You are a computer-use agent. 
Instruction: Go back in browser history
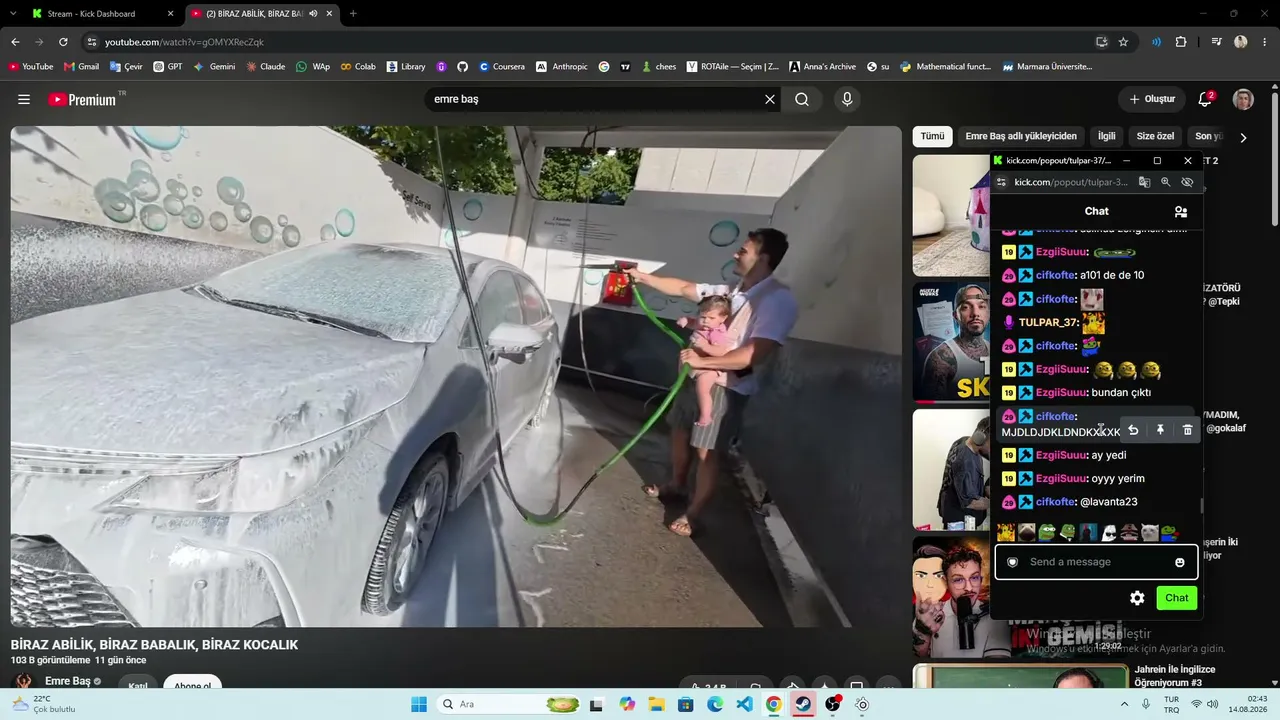coord(15,42)
